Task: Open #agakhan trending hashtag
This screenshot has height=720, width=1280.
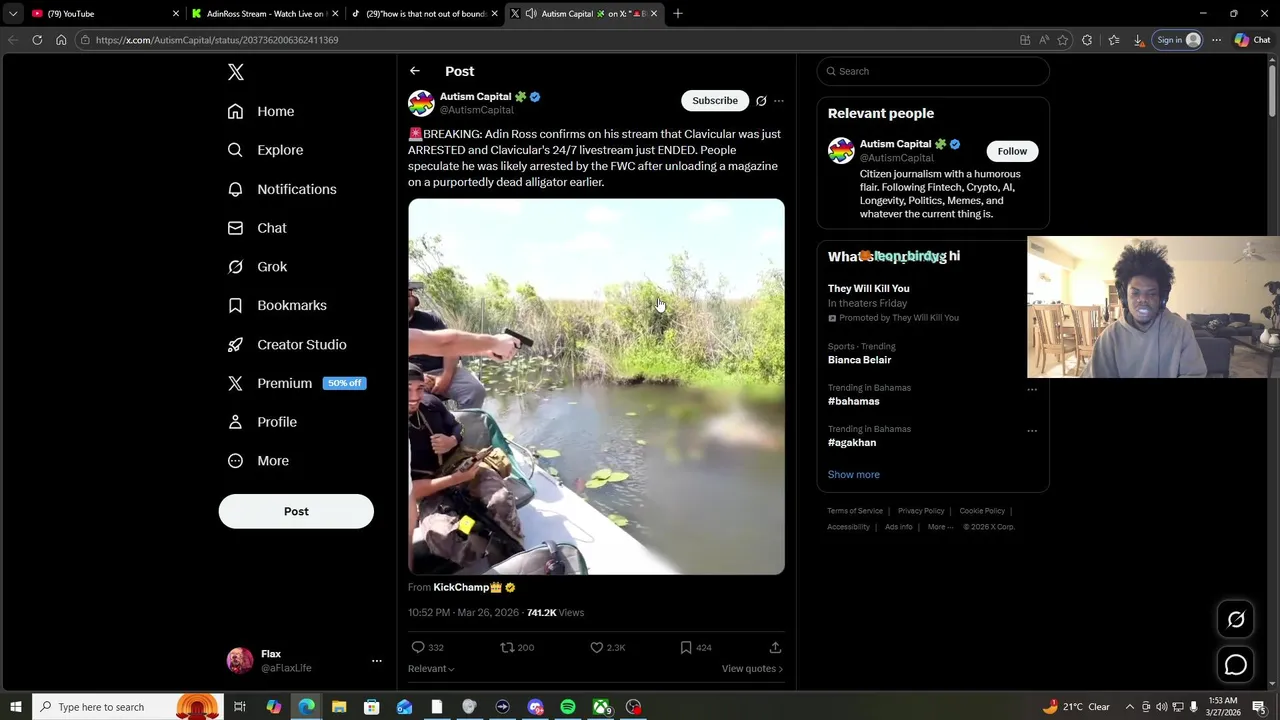Action: 852,442
